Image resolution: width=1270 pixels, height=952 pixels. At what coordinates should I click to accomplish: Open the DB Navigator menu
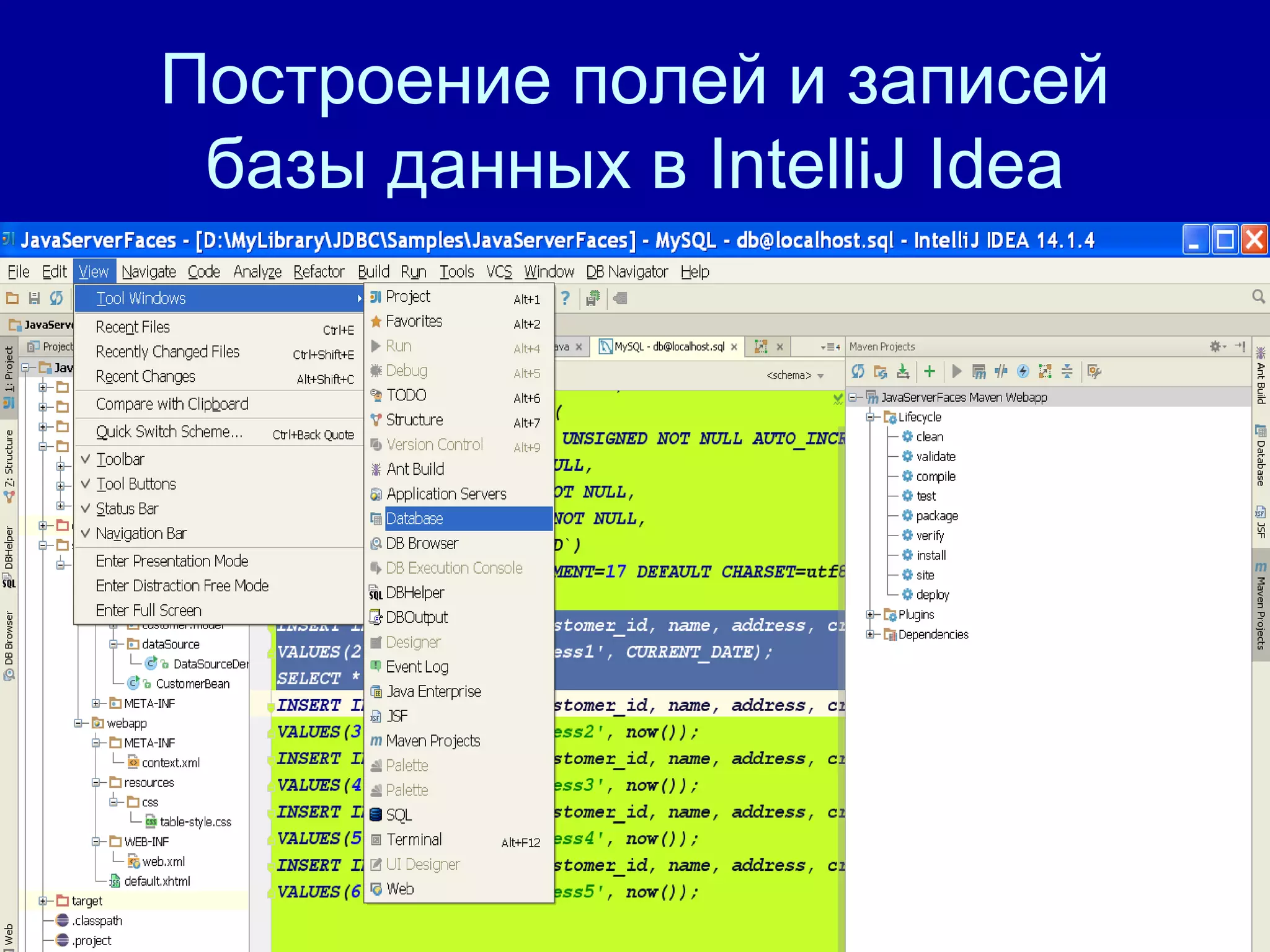point(627,271)
